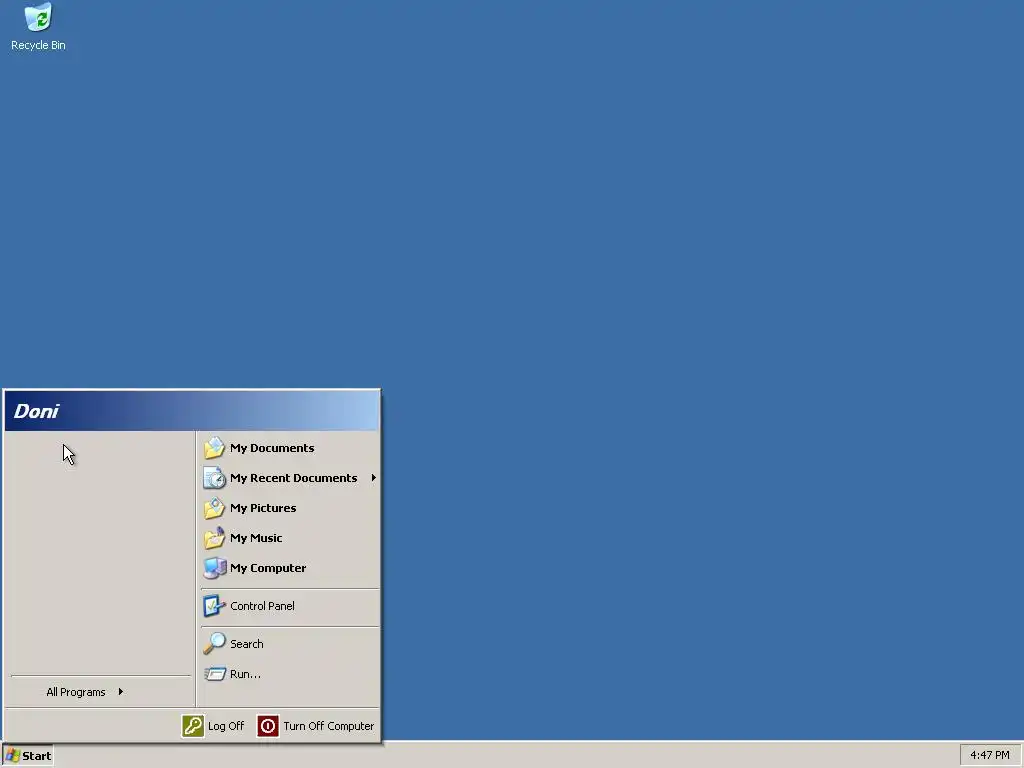The height and width of the screenshot is (768, 1024).
Task: Click the My Pictures folder icon
Action: [214, 508]
